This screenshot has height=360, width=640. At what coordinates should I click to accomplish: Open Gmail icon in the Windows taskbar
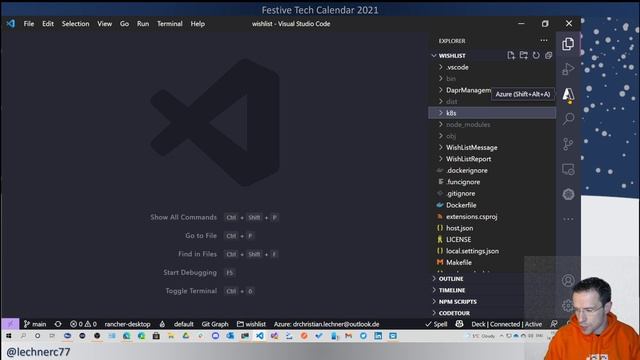pyautogui.click(x=348, y=336)
